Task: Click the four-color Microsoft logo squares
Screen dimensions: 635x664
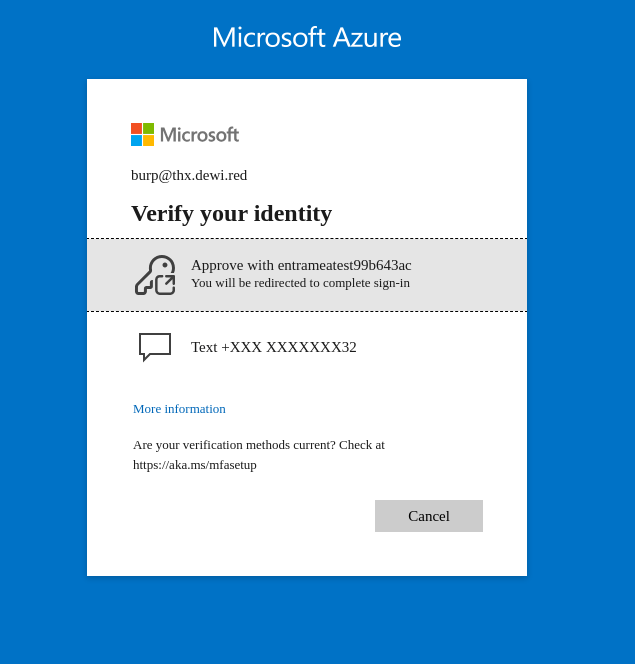Action: [142, 135]
